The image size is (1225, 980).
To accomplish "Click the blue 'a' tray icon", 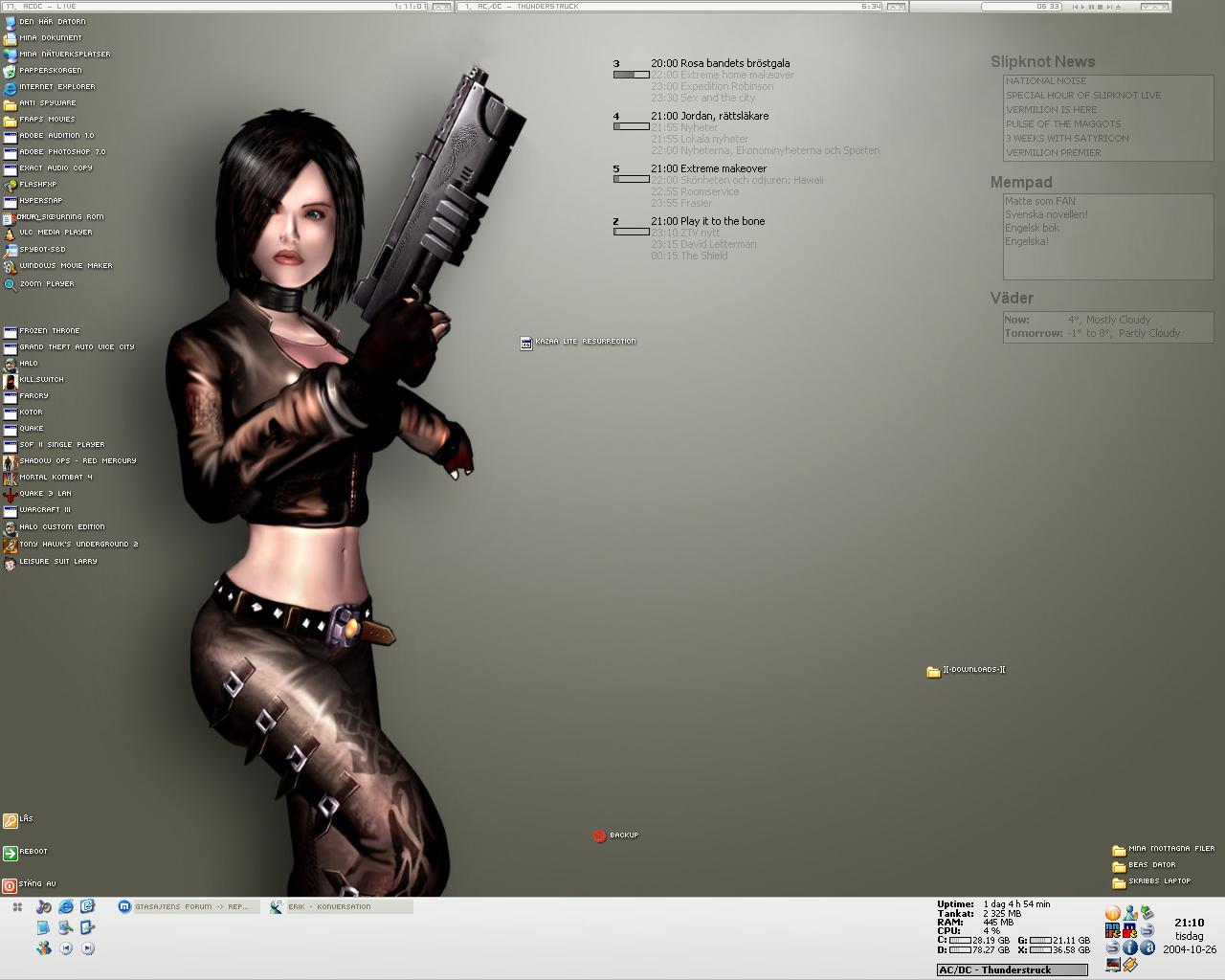I will (x=1147, y=947).
